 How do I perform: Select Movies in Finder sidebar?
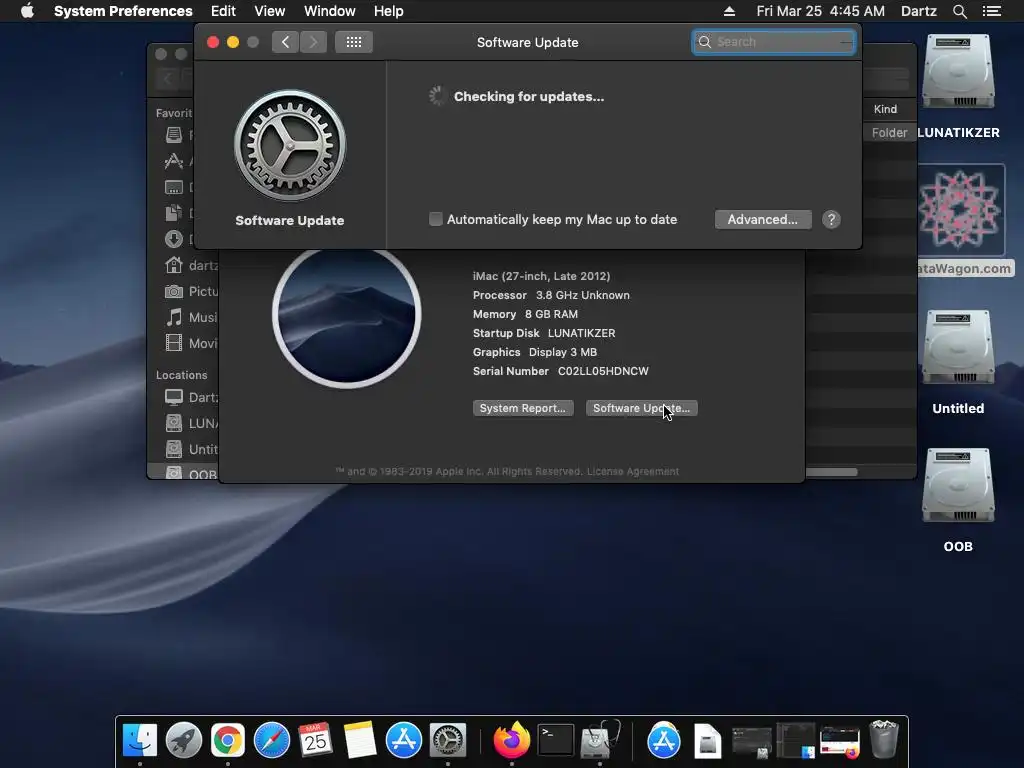191,343
